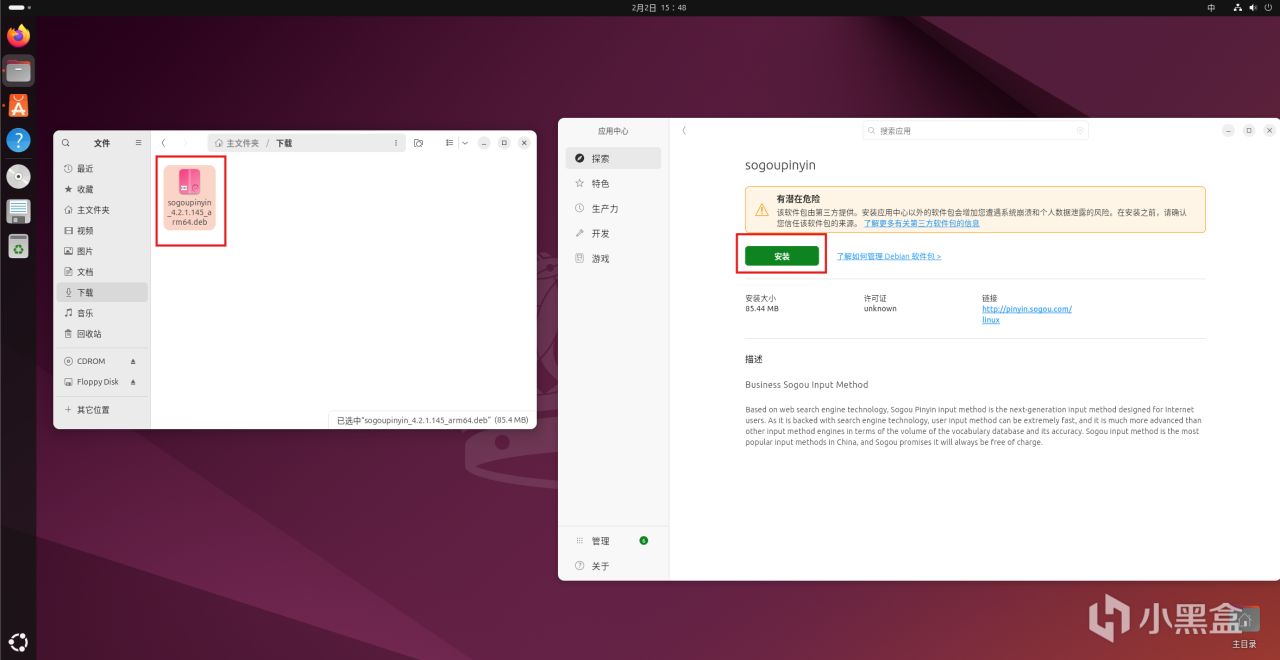Show applications with the Ubuntu logo button
Image resolution: width=1280 pixels, height=660 pixels.
tap(18, 642)
